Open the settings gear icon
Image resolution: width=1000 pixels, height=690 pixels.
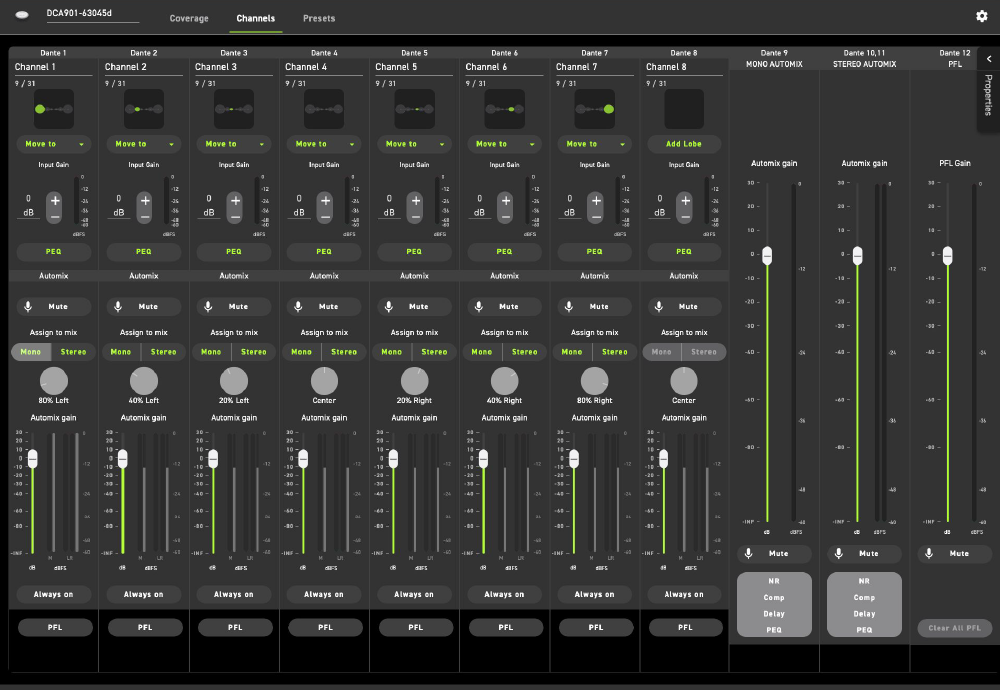point(981,16)
